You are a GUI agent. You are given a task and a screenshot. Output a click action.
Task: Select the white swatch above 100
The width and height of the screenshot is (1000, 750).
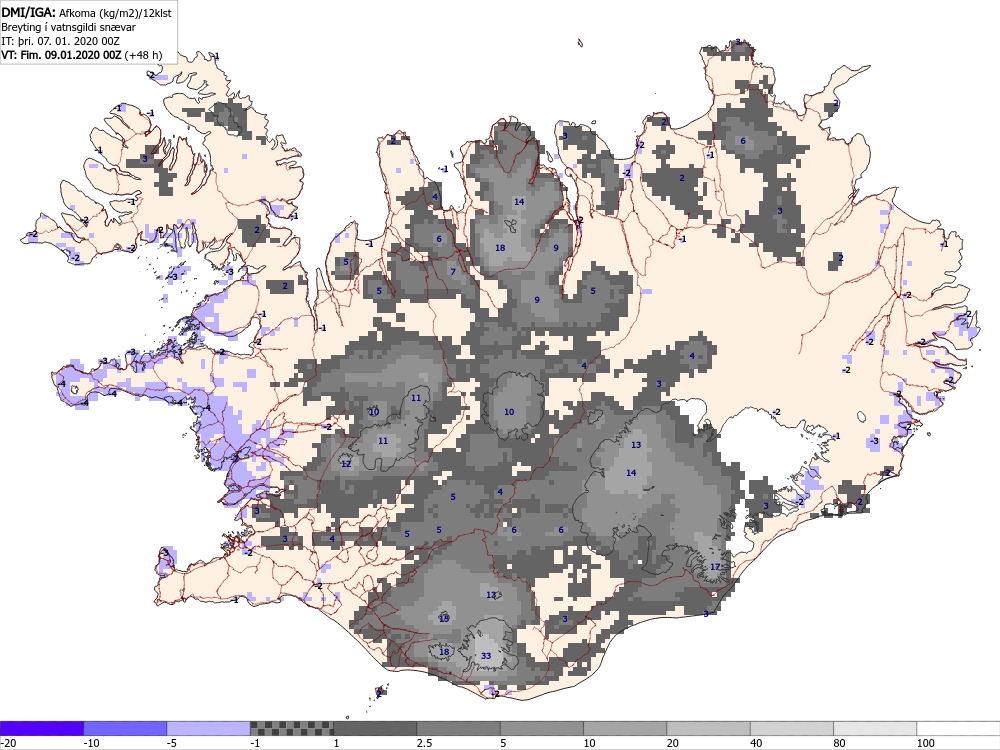(959, 728)
